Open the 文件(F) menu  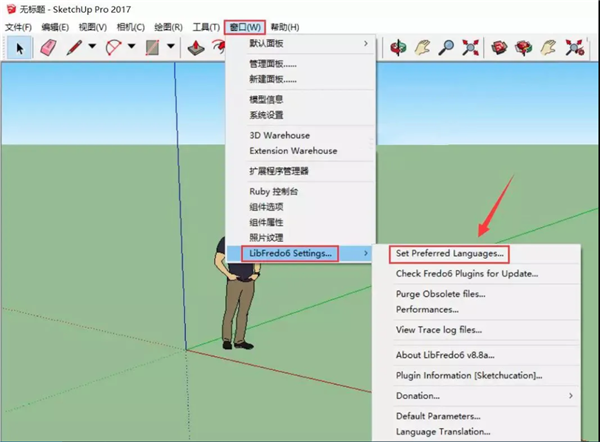[19, 26]
